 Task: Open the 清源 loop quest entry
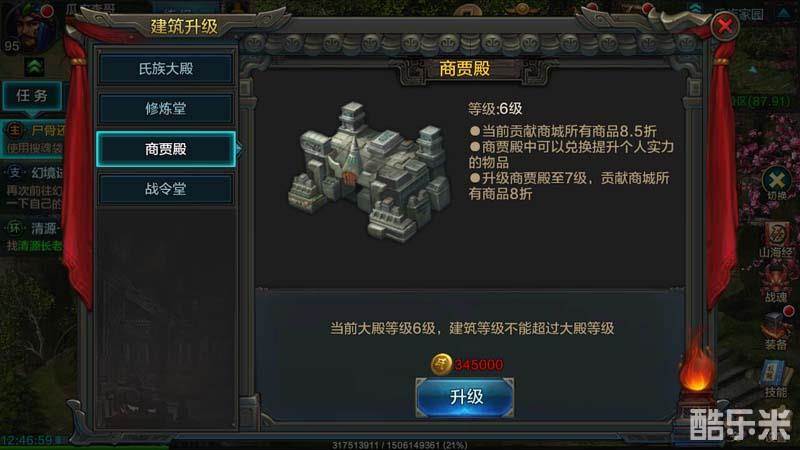coord(34,236)
